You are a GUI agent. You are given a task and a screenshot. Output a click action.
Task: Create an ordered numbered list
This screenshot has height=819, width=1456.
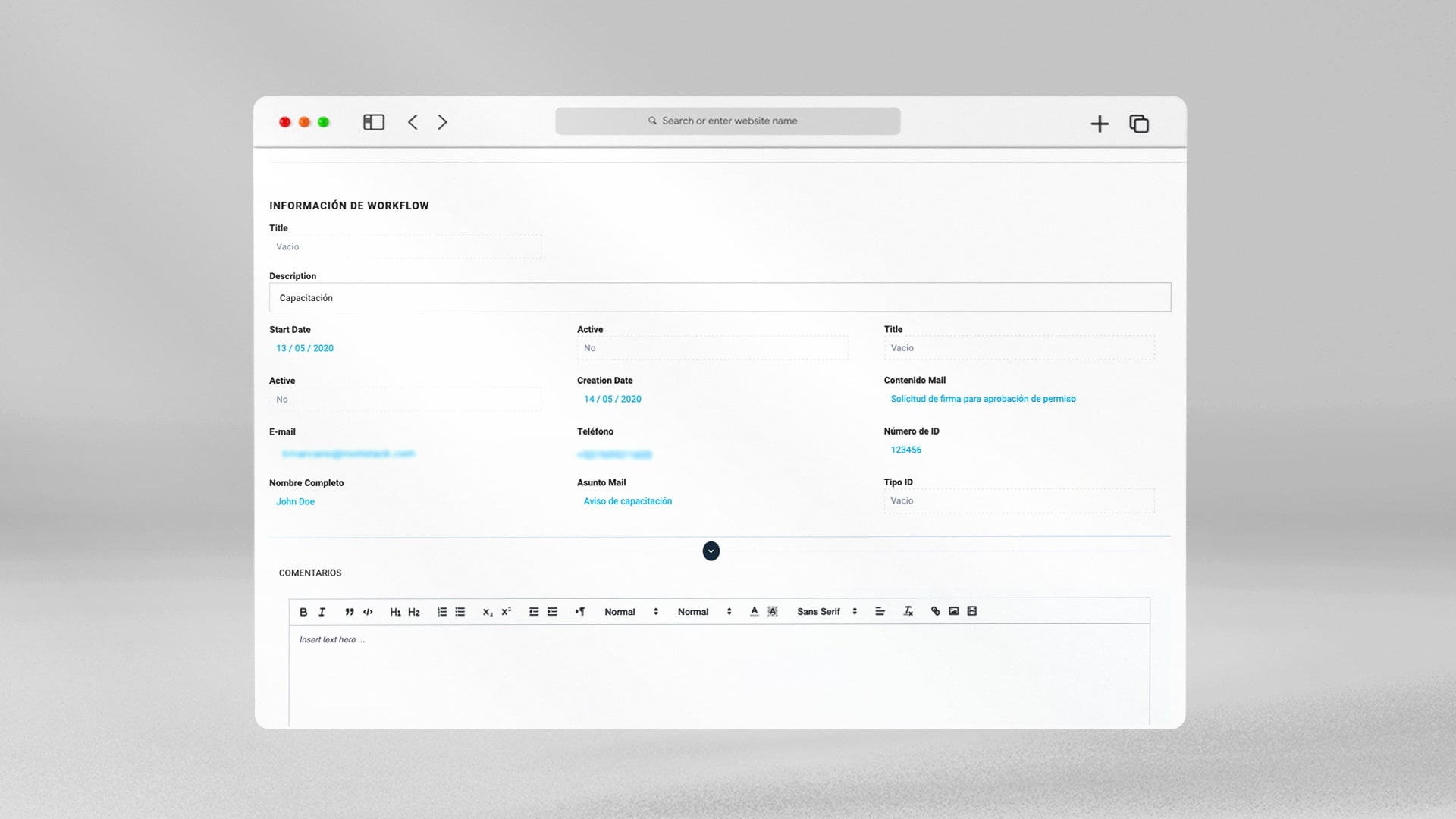click(x=442, y=612)
